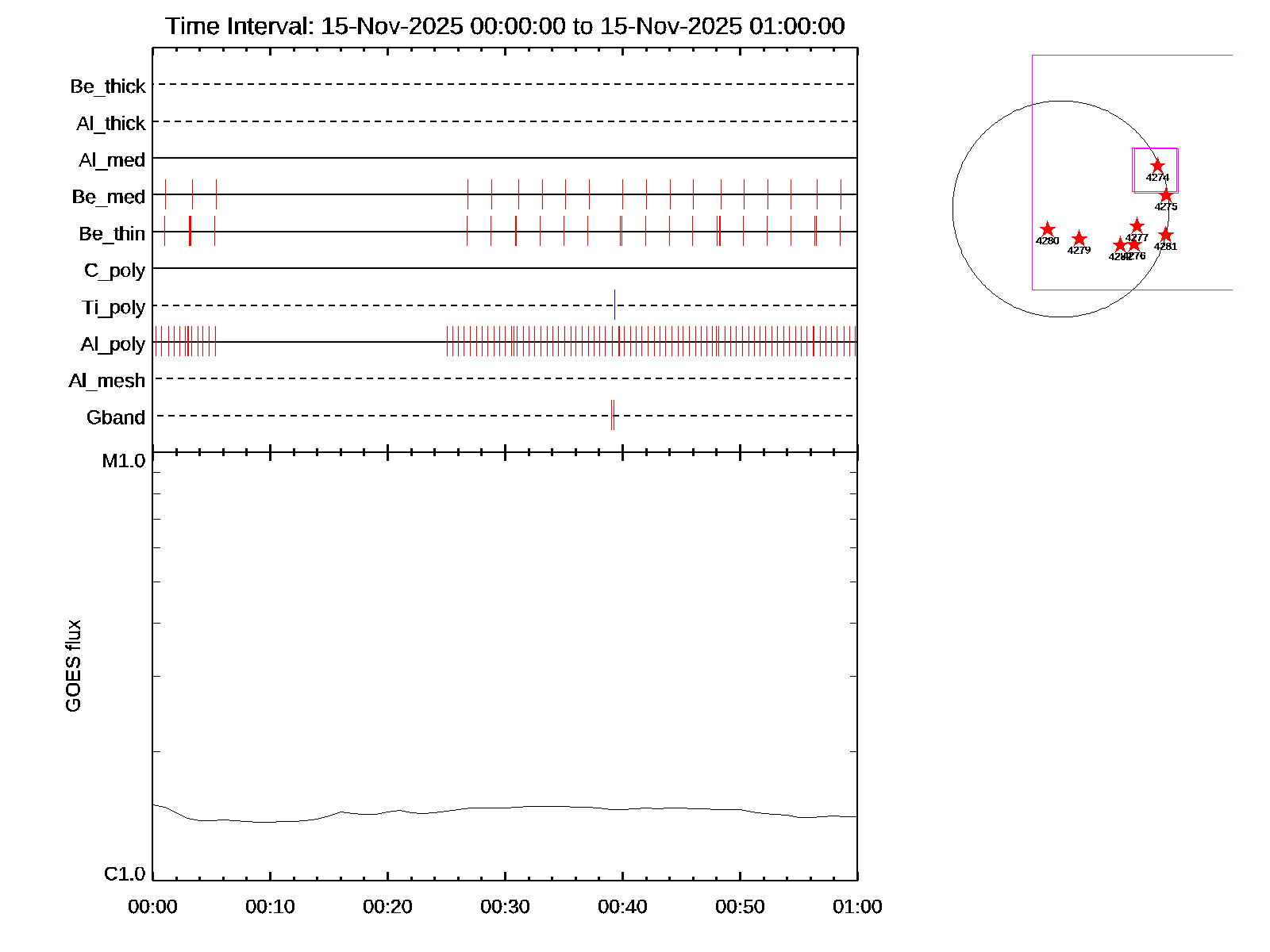Select the star marker for region 4276
Image resolution: width=1270 pixels, height=952 pixels.
tap(1134, 244)
